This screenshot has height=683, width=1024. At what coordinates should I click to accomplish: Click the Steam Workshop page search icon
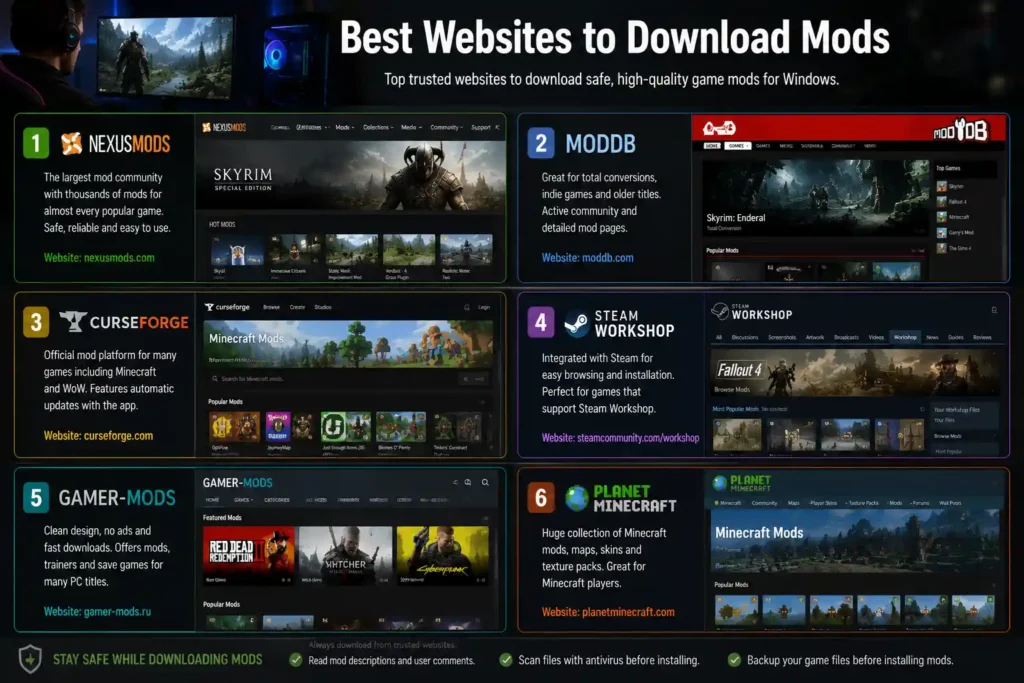click(x=994, y=310)
